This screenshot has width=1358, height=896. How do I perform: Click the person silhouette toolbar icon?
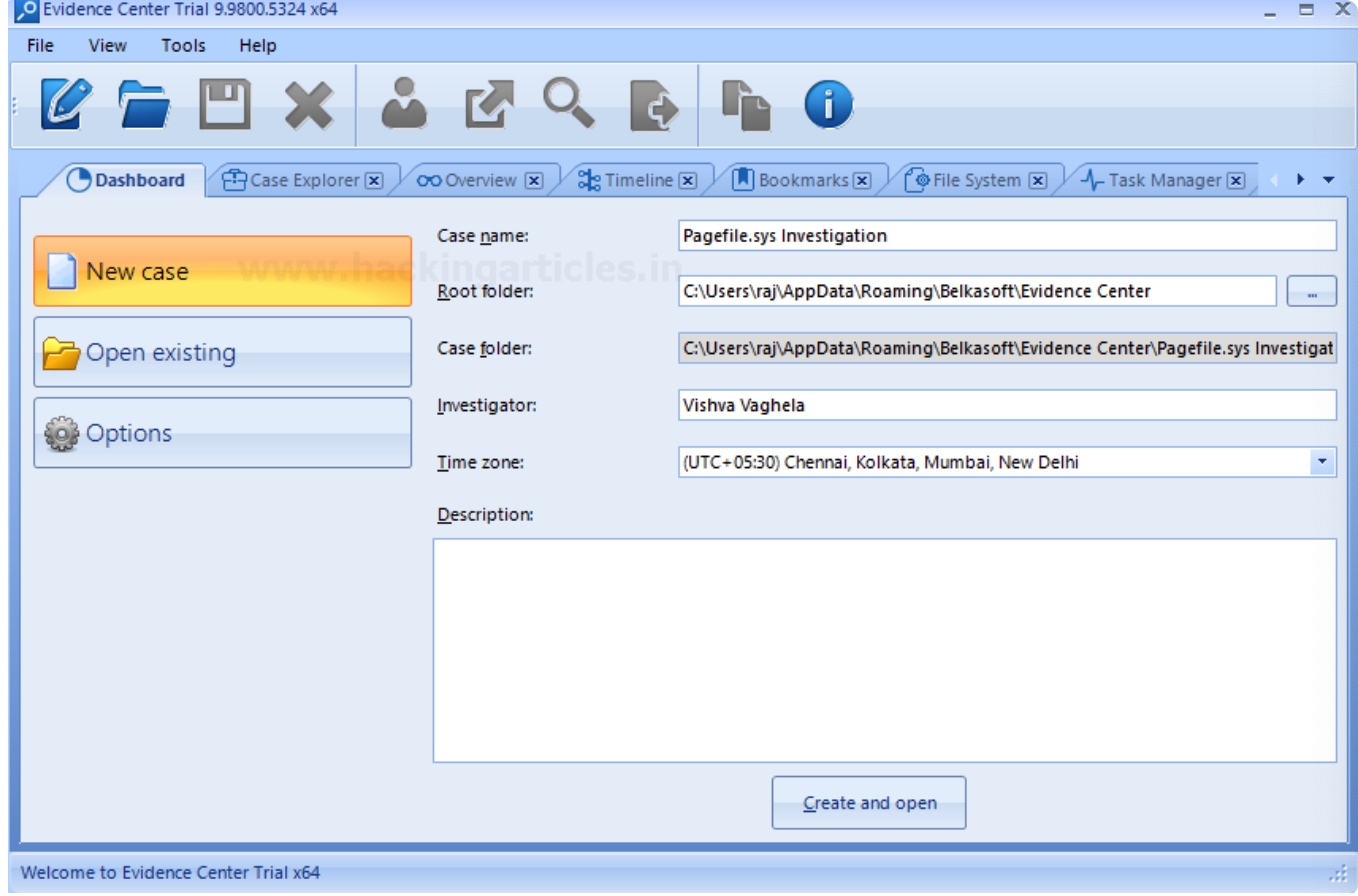pyautogui.click(x=405, y=104)
